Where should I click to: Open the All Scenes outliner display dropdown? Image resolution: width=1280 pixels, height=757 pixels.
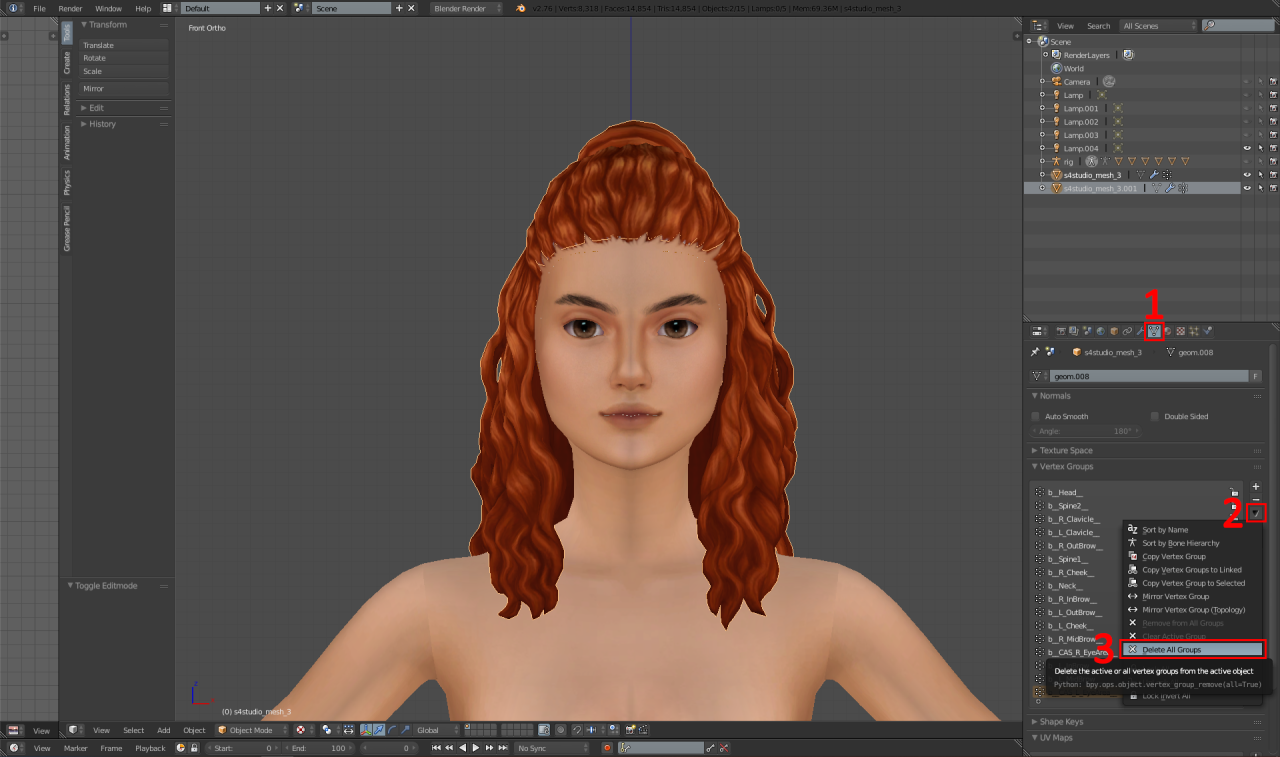point(1158,26)
